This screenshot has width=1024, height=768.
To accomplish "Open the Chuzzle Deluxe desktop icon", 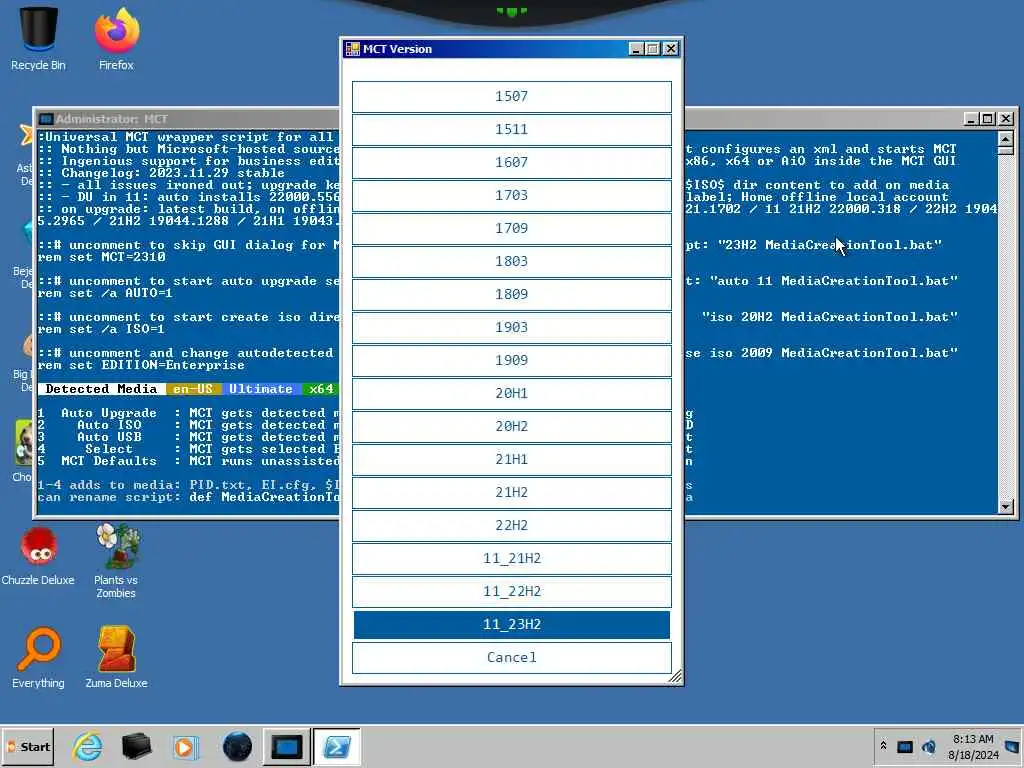I will click(38, 555).
